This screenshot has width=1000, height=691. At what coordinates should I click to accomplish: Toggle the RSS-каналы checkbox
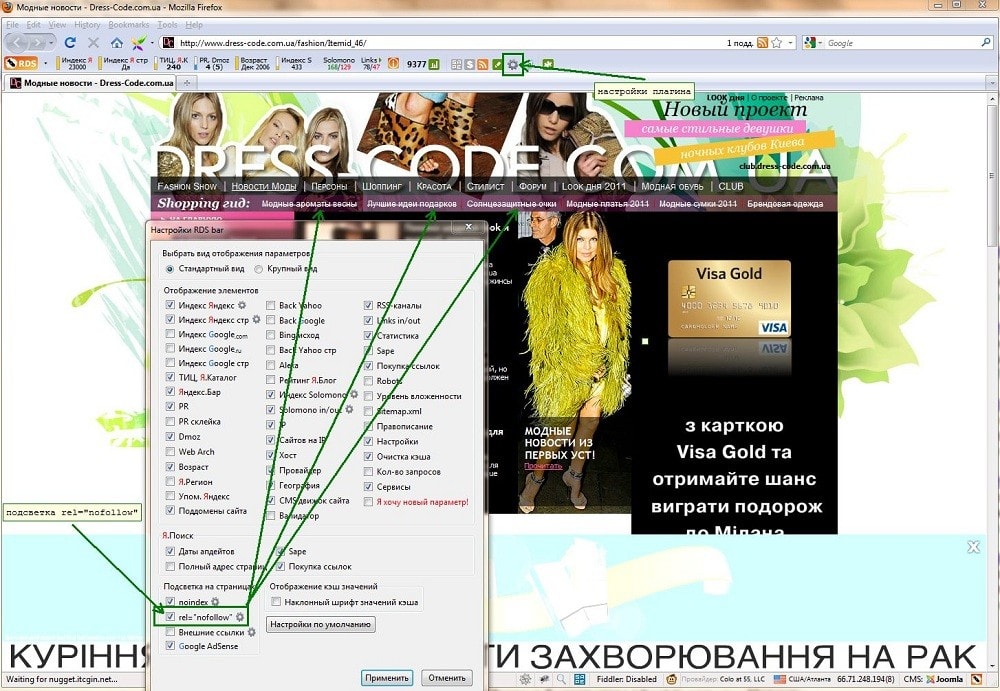point(368,305)
